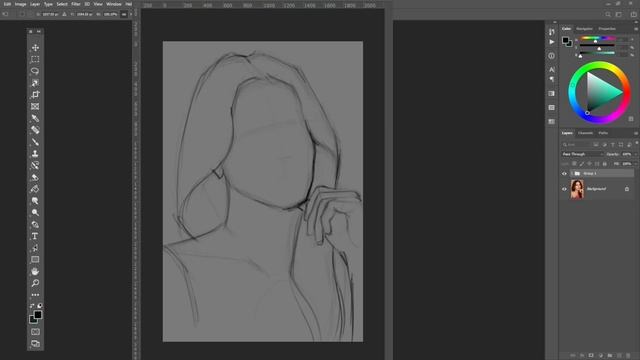Image resolution: width=640 pixels, height=360 pixels.
Task: Select the Frame tool
Action: (35, 107)
